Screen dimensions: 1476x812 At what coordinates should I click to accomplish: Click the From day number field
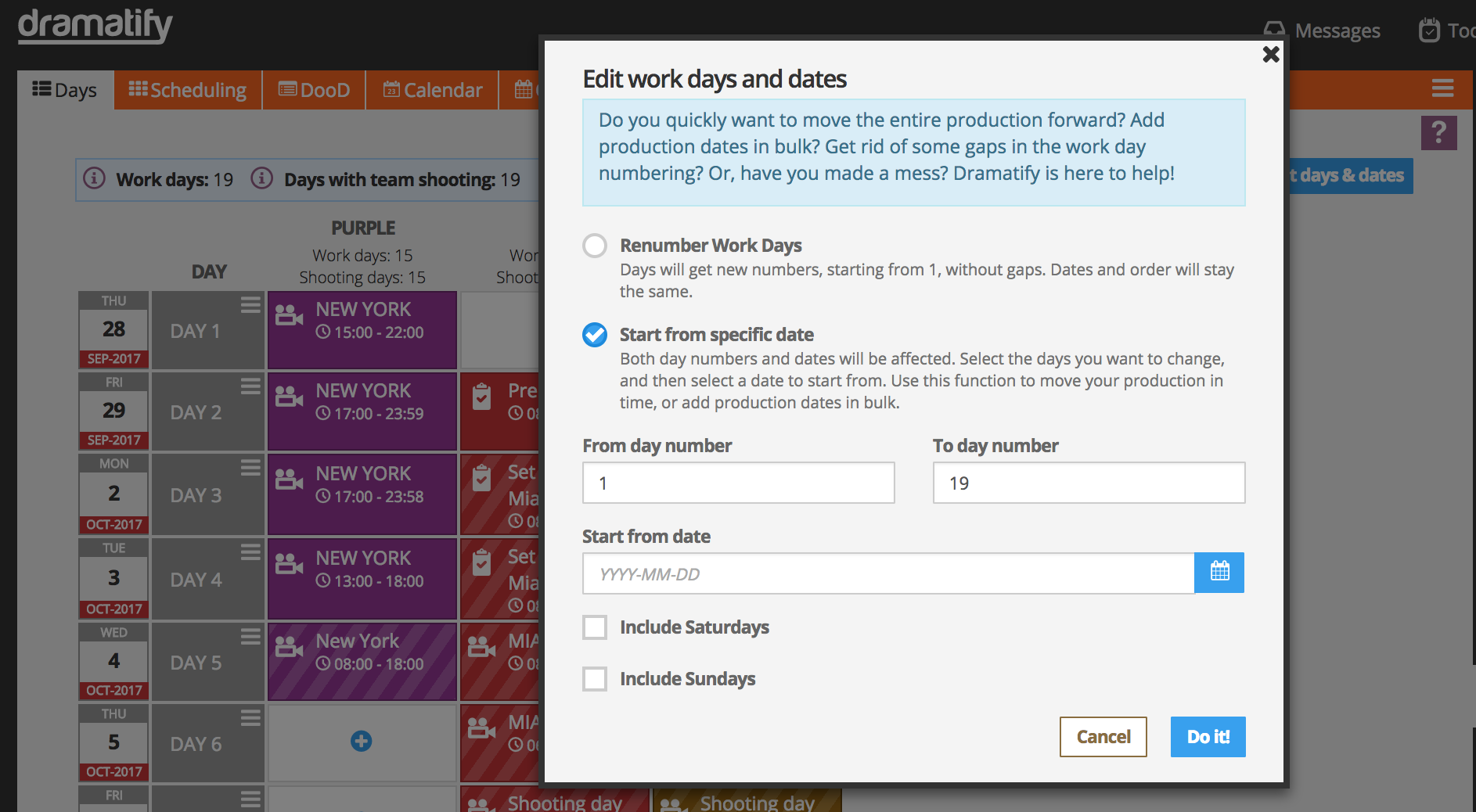coord(738,483)
